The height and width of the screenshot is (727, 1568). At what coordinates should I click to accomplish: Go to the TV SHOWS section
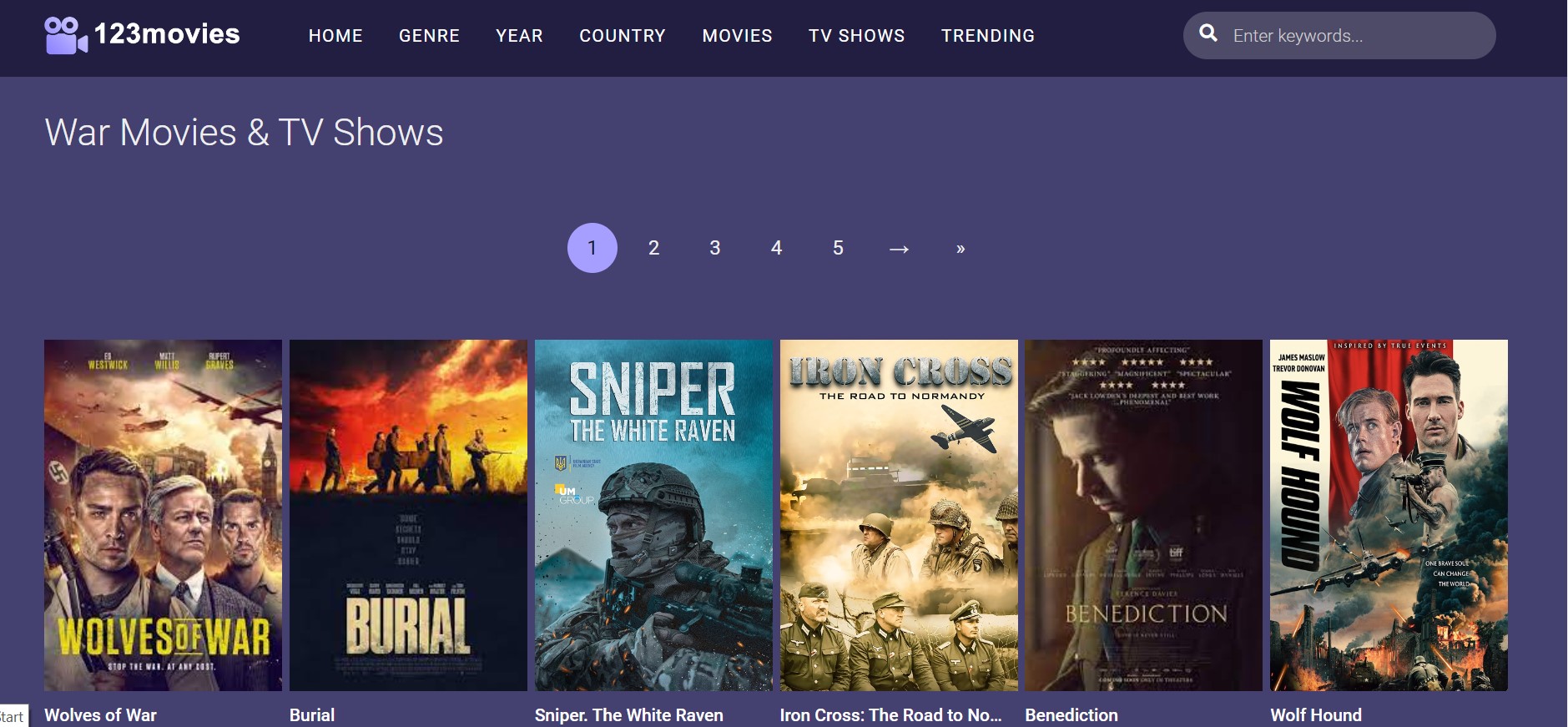coord(856,36)
